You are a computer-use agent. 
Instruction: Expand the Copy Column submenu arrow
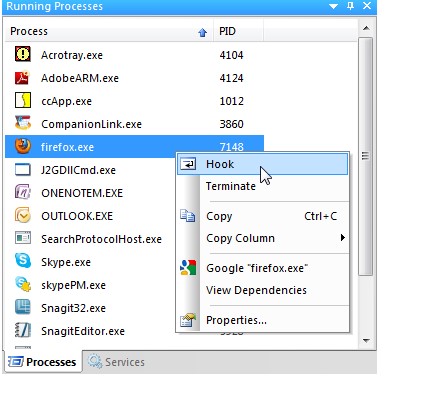tap(342, 238)
